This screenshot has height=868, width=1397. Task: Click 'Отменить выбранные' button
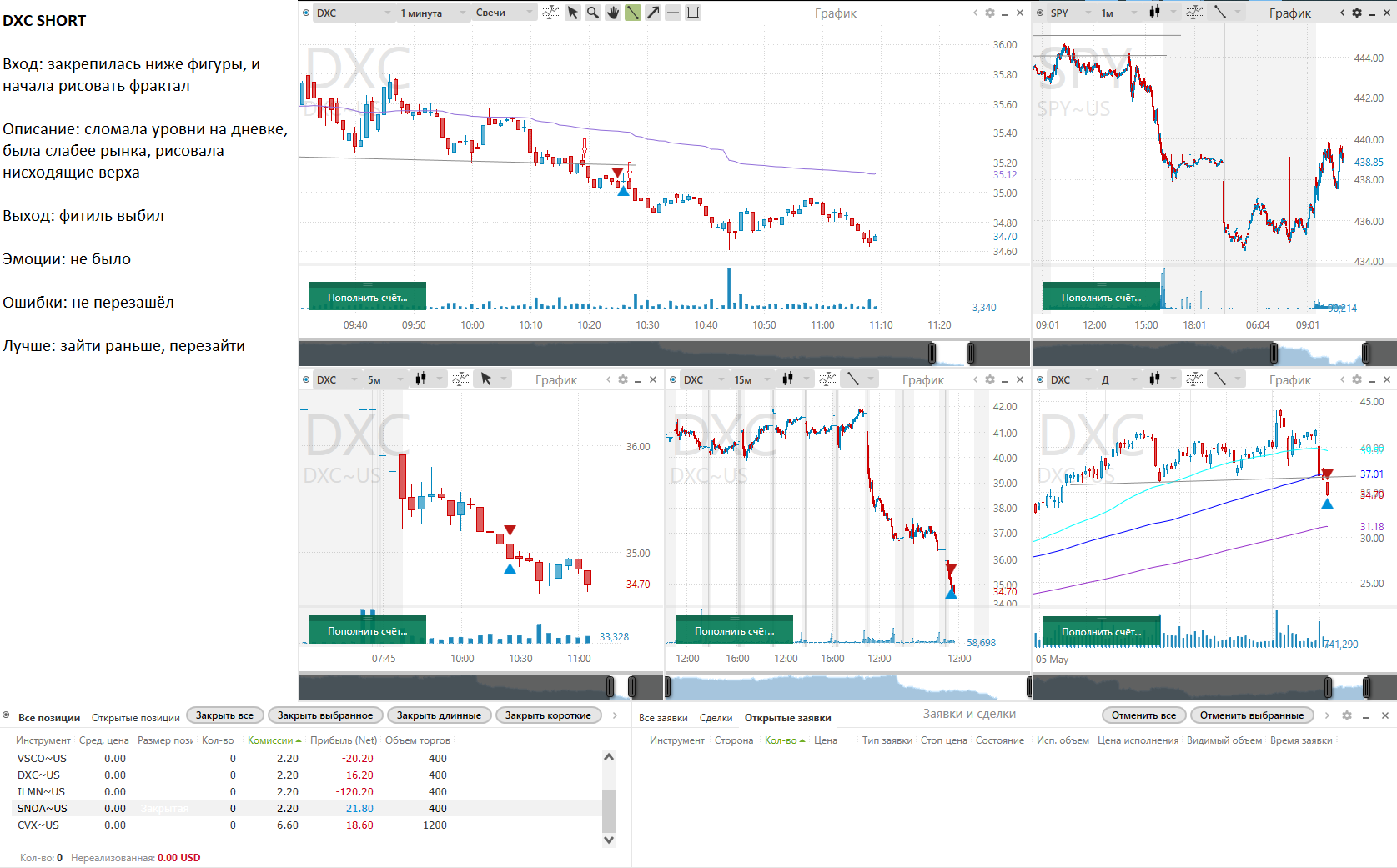[1251, 715]
